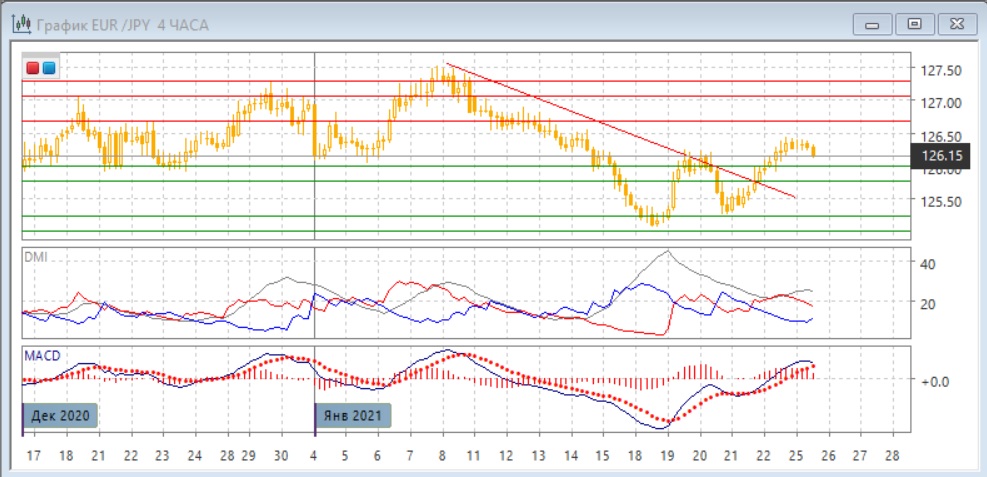Click the red square chart button

click(x=33, y=68)
